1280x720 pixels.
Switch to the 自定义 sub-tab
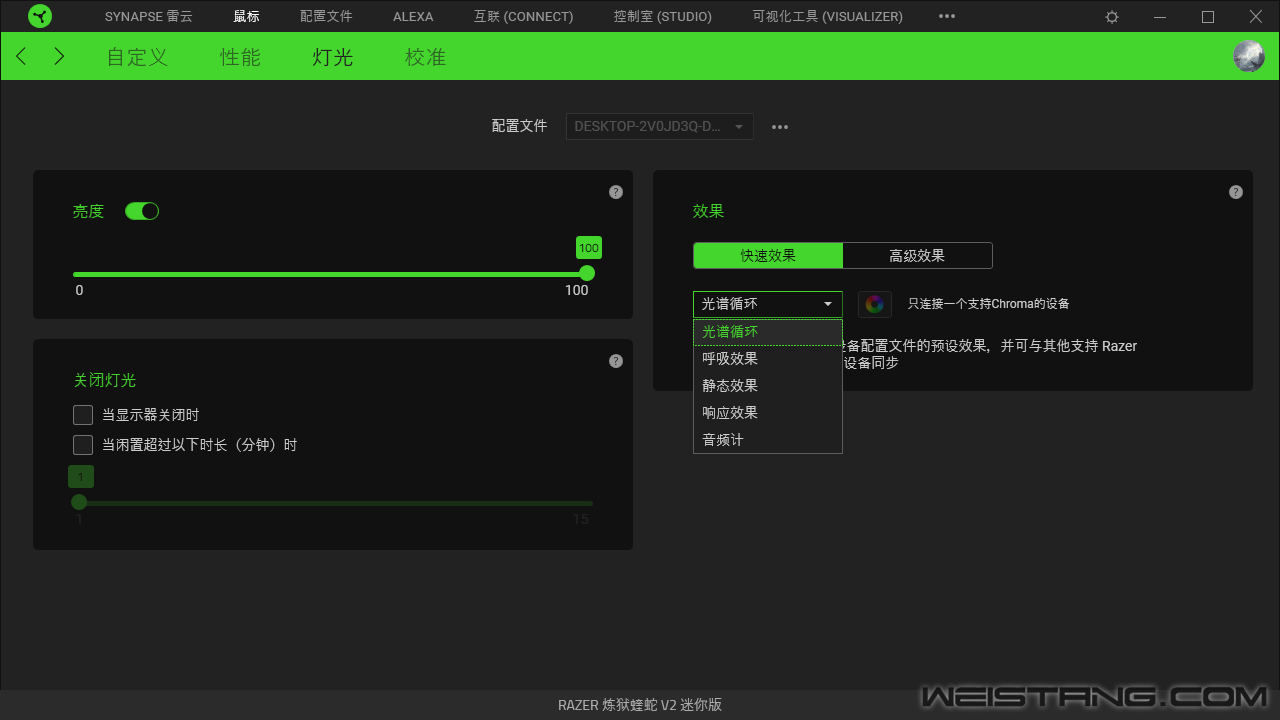(x=137, y=57)
